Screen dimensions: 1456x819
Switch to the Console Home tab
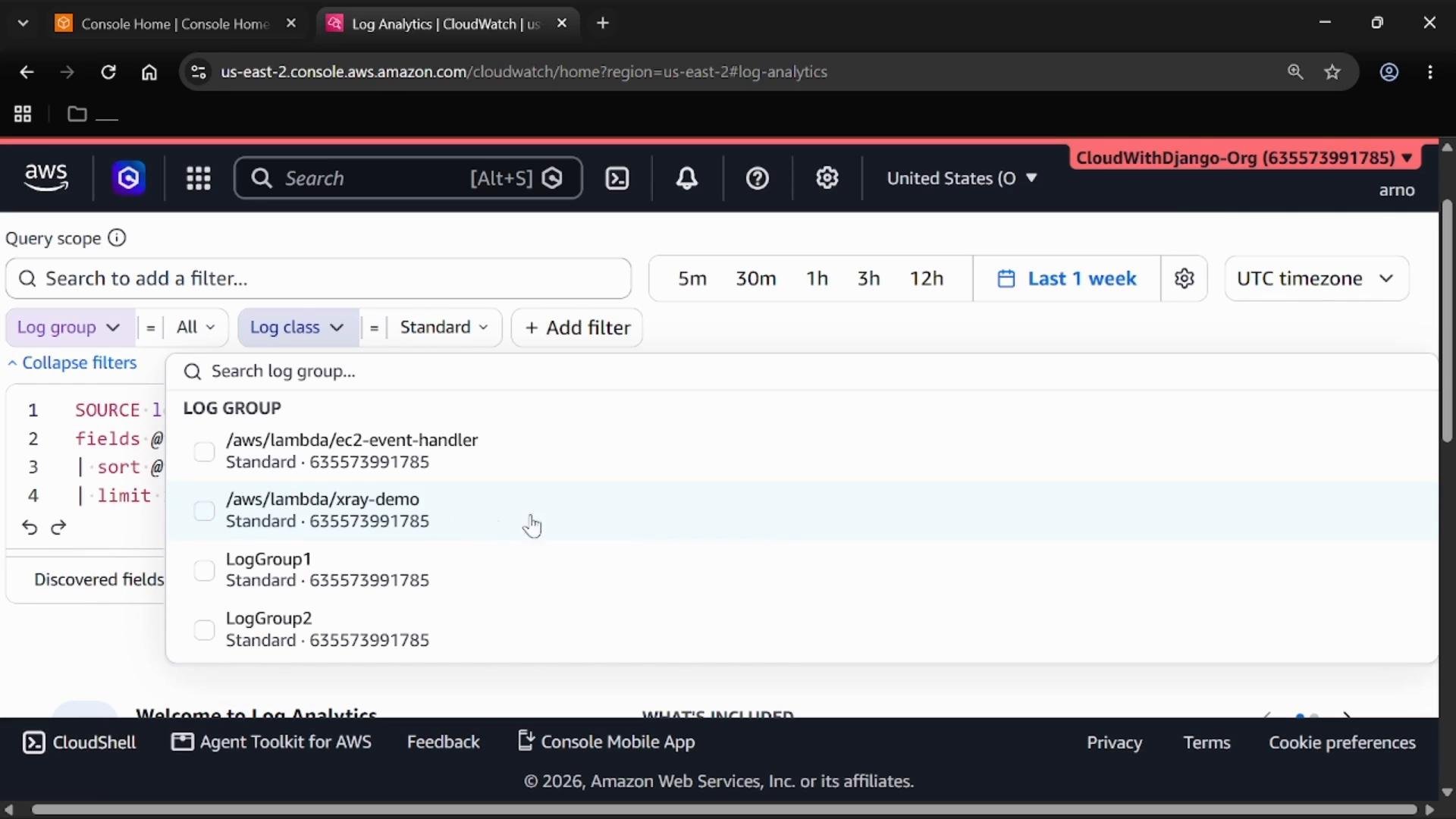174,24
